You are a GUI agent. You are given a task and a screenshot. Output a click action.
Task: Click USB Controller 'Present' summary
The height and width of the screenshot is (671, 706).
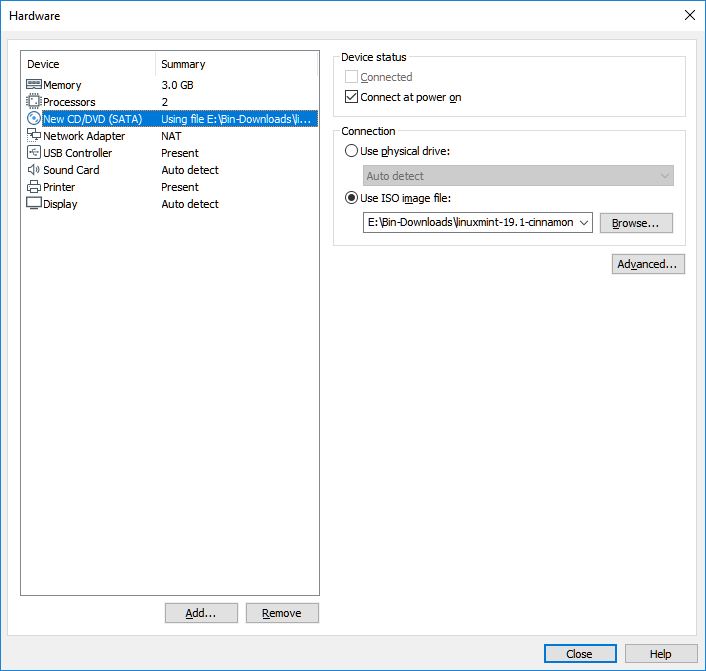180,153
